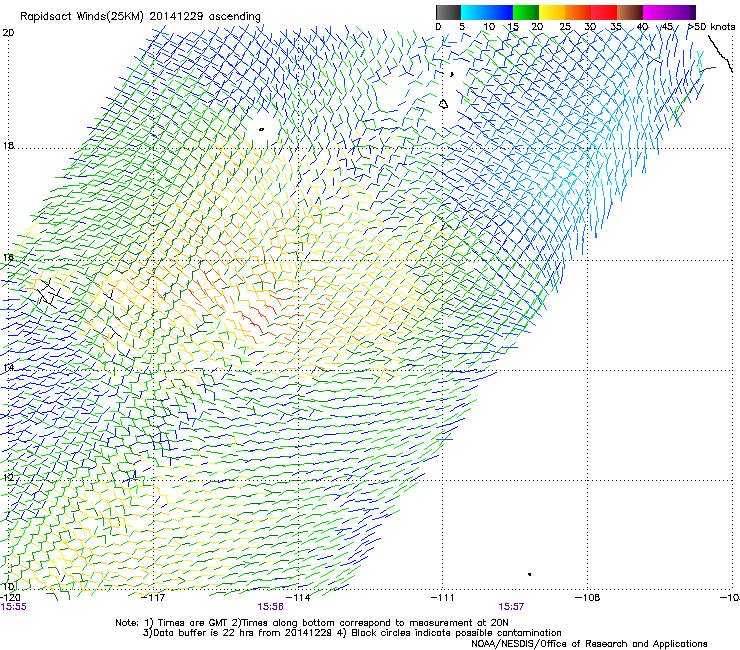Click the dark purple 45-50 knots legend segment
This screenshot has width=740, height=650.
coord(682,12)
